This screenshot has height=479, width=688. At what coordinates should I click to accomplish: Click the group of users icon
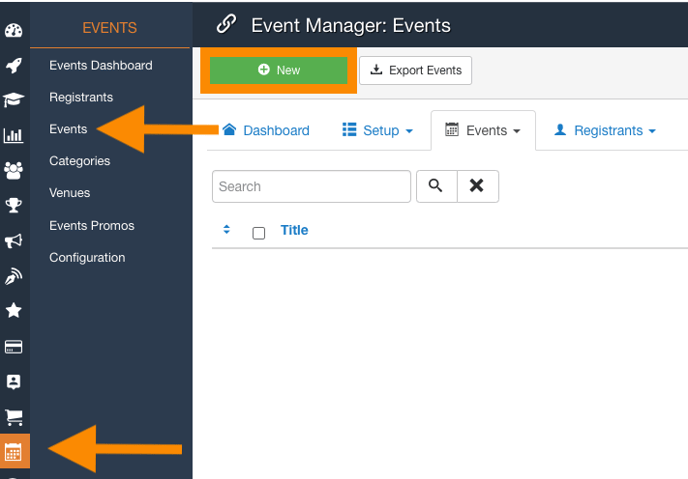(x=14, y=170)
